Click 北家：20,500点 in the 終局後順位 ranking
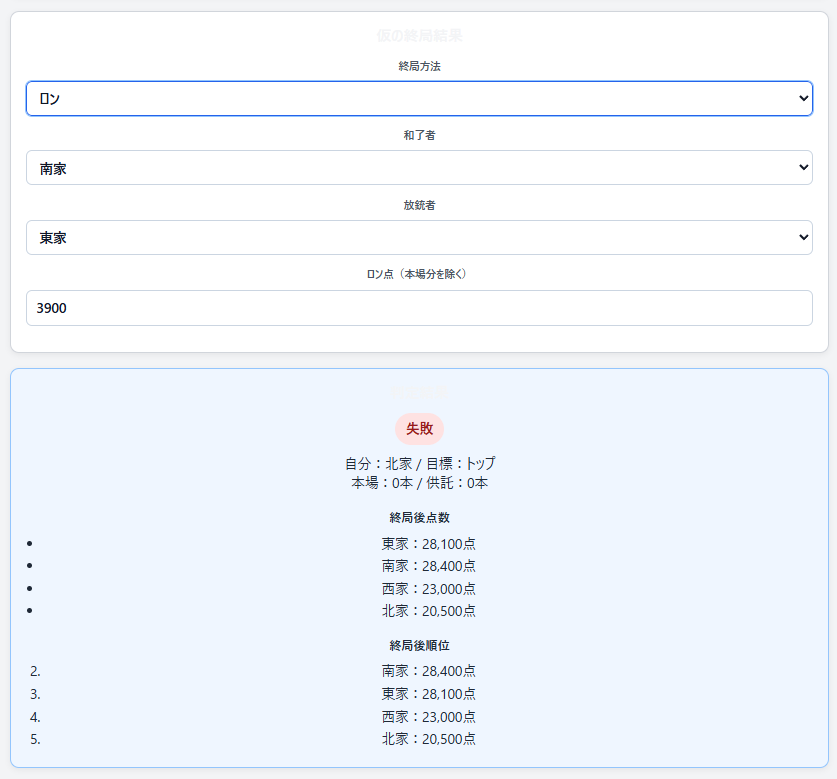Image resolution: width=837 pixels, height=779 pixels. pos(428,739)
